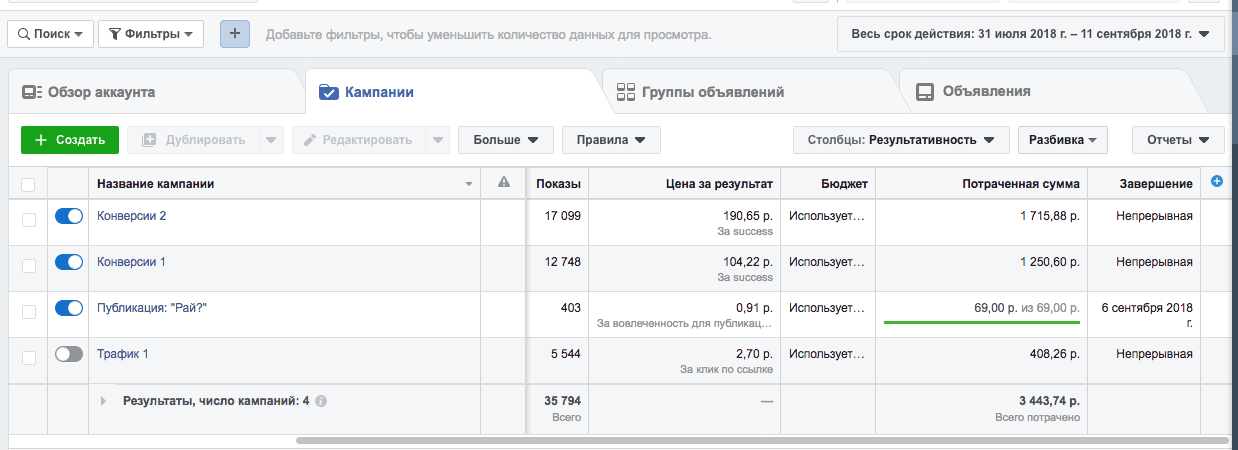The image size is (1238, 450).
Task: Check the box for Конверсии 1 row
Action: (x=28, y=265)
